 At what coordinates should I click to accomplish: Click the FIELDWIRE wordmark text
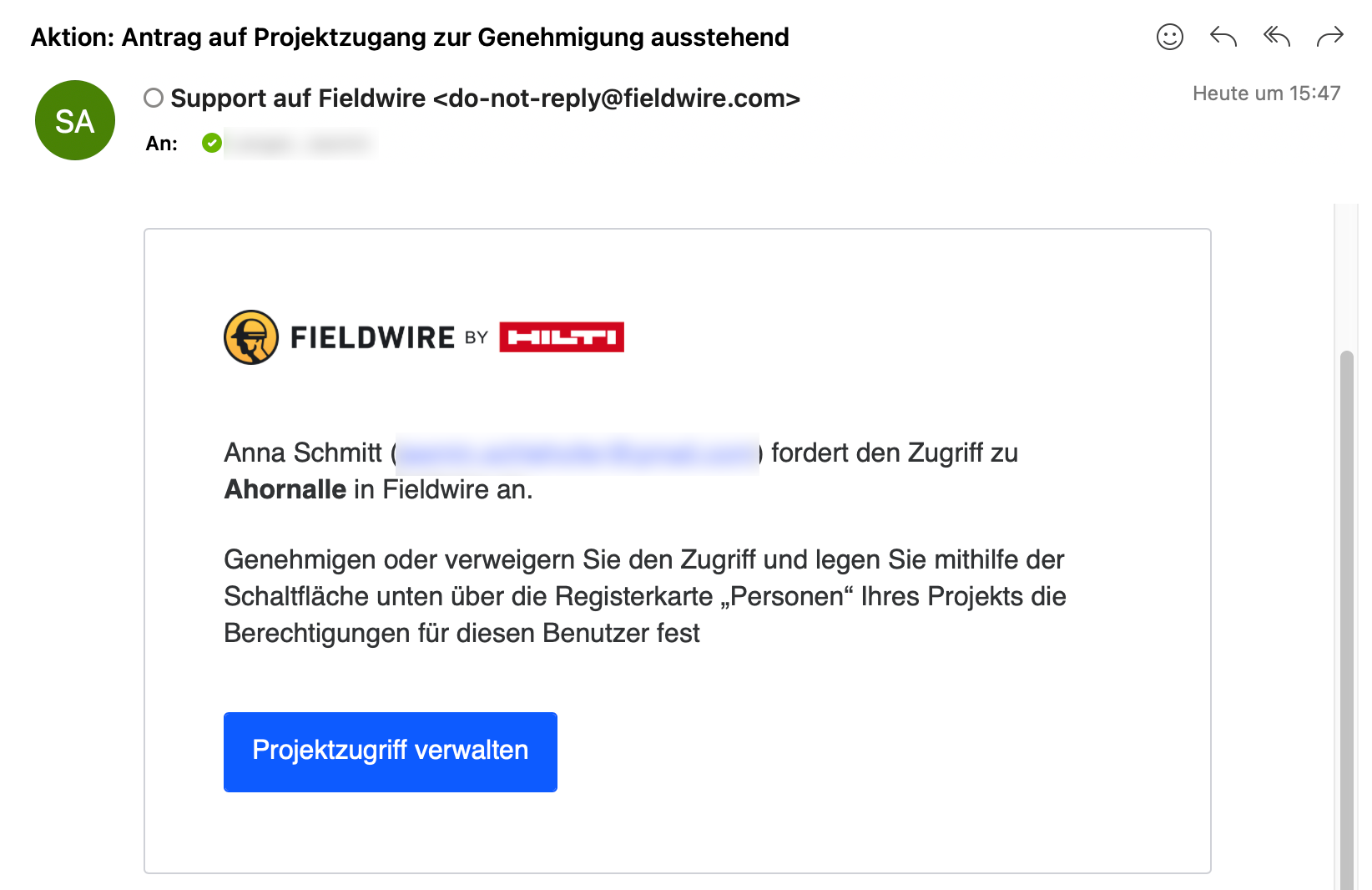click(x=372, y=338)
